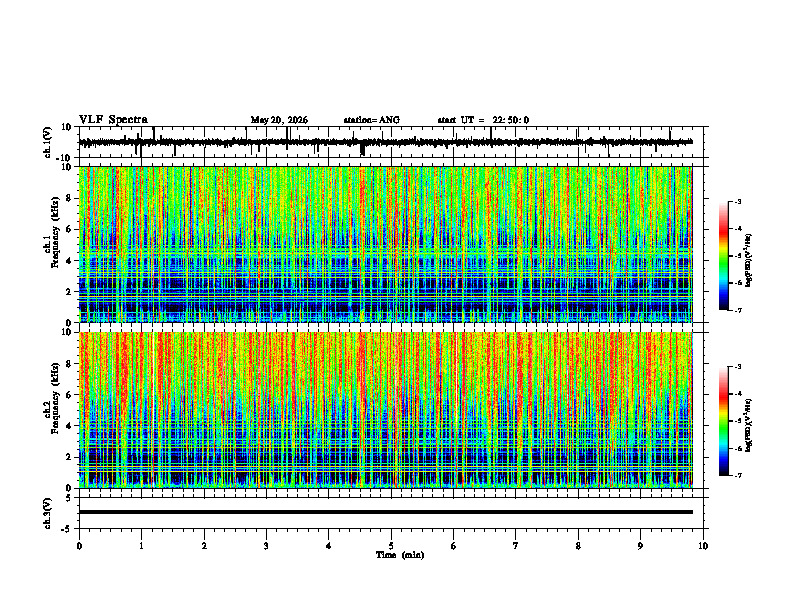Click the -3 value on ch.1 colorbar
Image resolution: width=792 pixels, height=612 pixels.
pyautogui.click(x=737, y=201)
